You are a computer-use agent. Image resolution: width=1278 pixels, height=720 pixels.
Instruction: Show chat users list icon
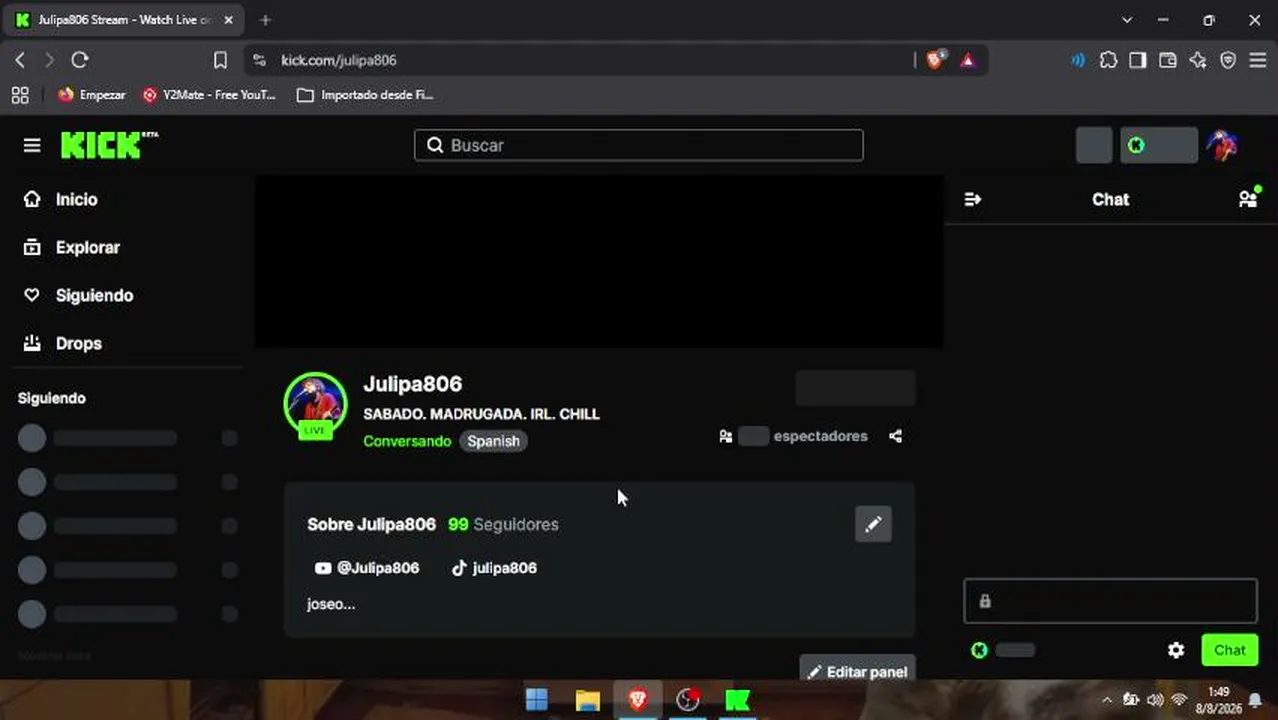point(1248,198)
